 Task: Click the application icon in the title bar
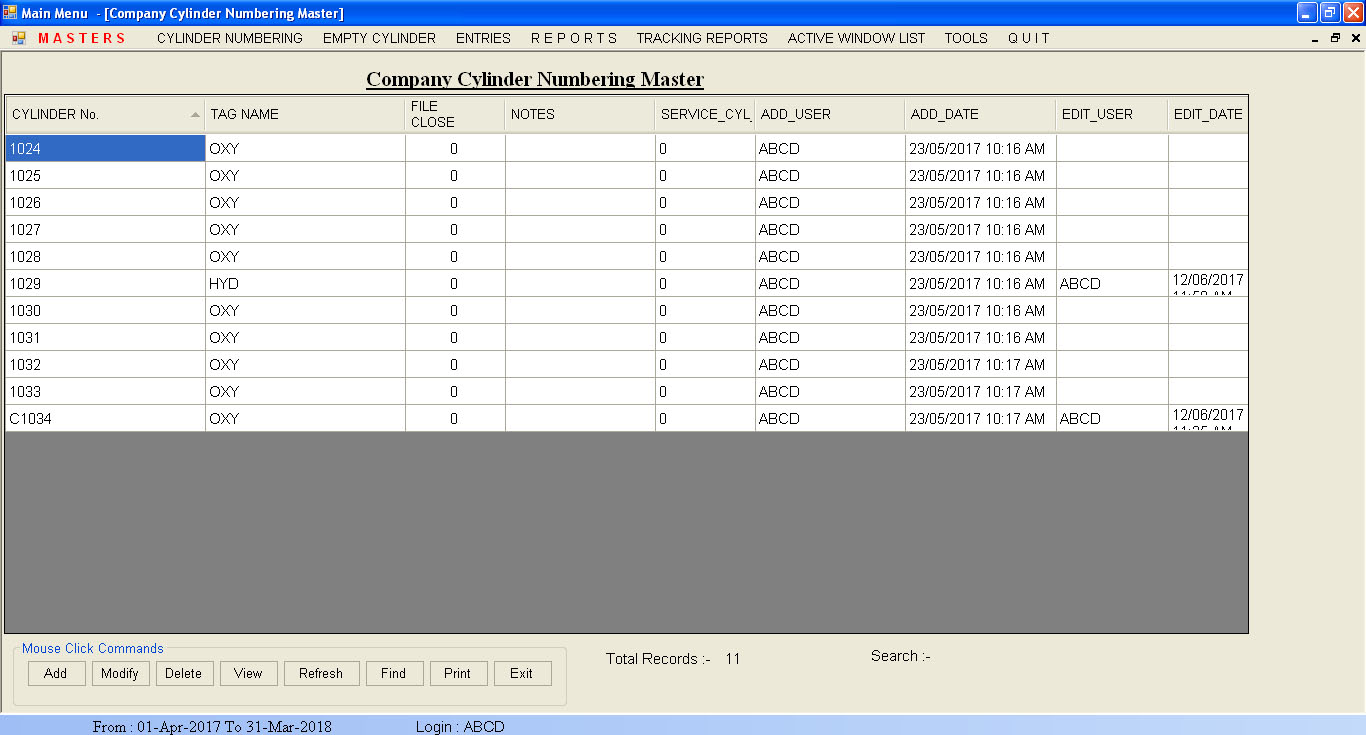[10, 13]
